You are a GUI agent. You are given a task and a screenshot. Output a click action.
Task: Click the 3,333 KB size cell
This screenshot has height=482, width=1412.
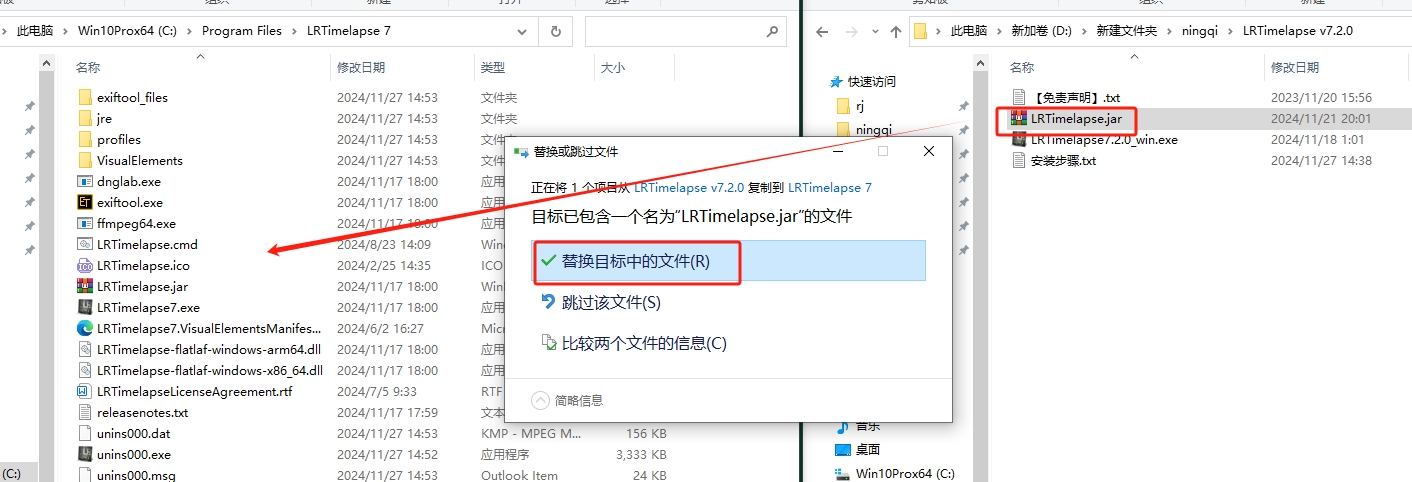click(x=642, y=454)
